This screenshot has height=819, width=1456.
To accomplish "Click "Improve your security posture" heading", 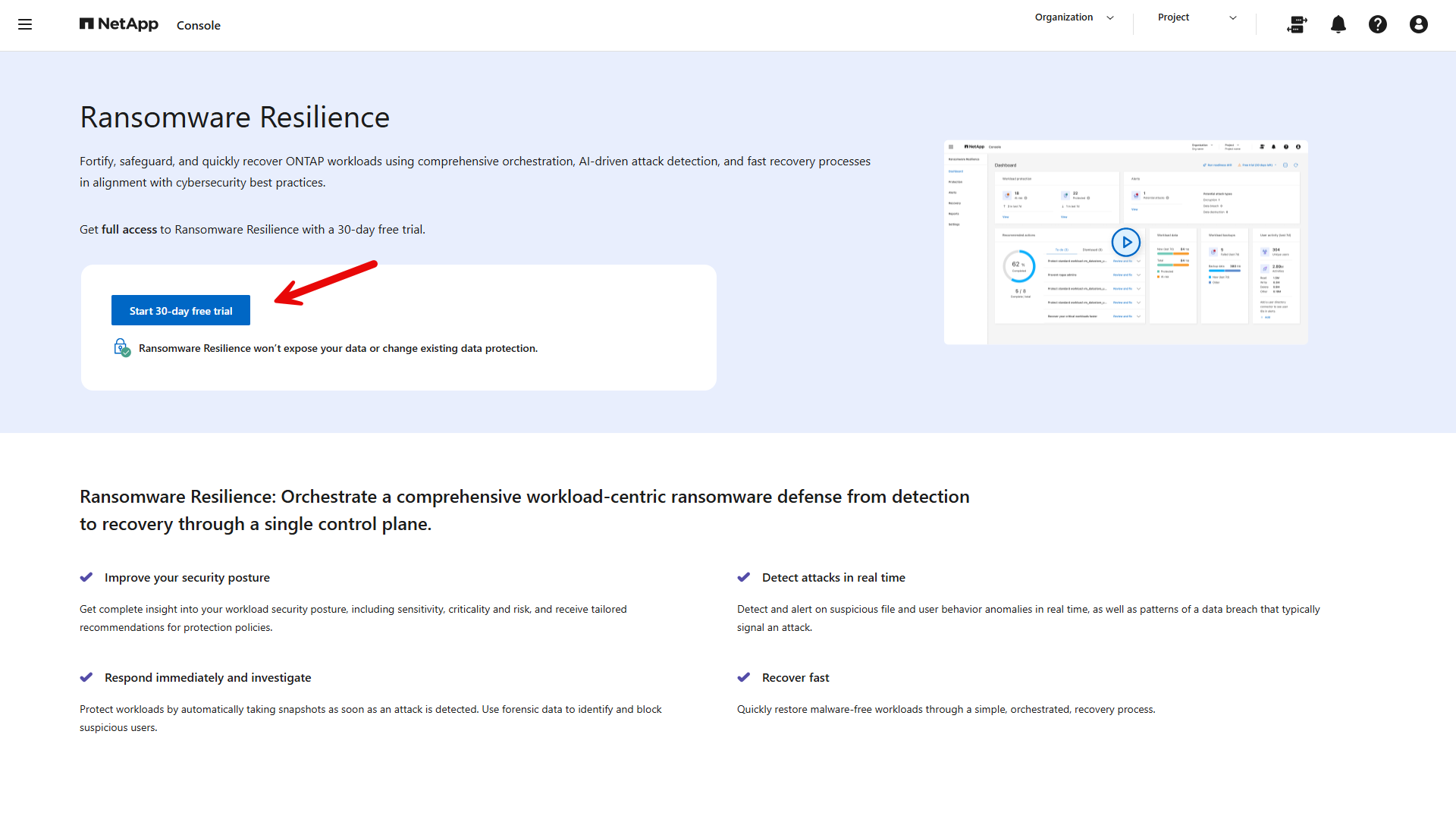I will [187, 578].
